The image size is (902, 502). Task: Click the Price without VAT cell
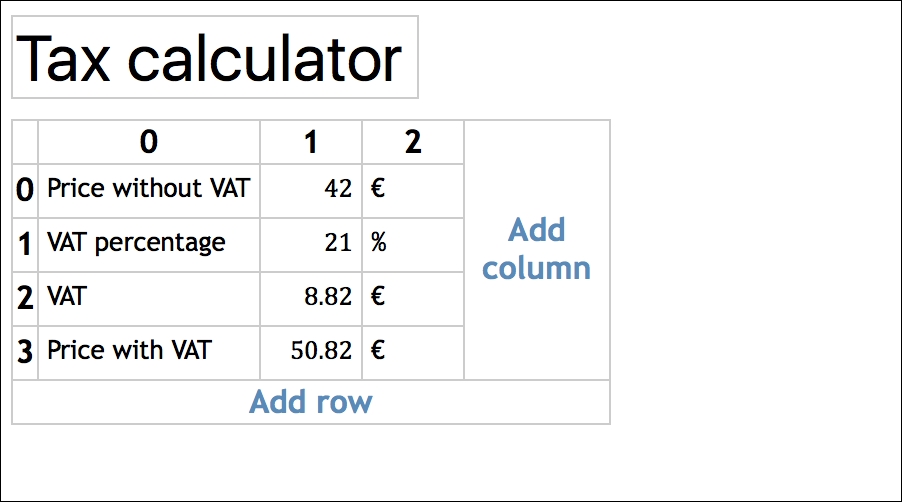[149, 188]
